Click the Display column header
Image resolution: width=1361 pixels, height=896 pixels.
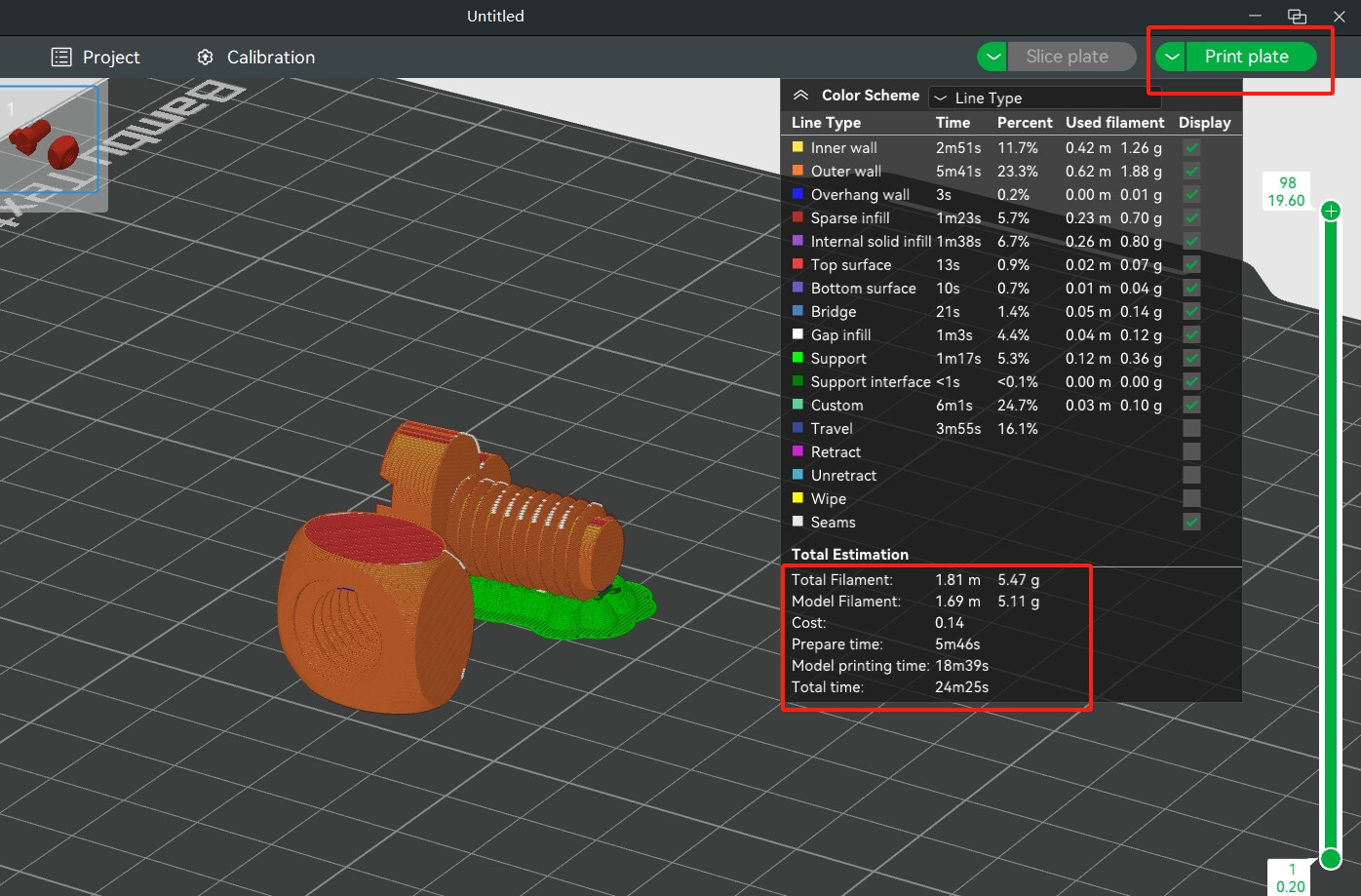click(x=1204, y=123)
